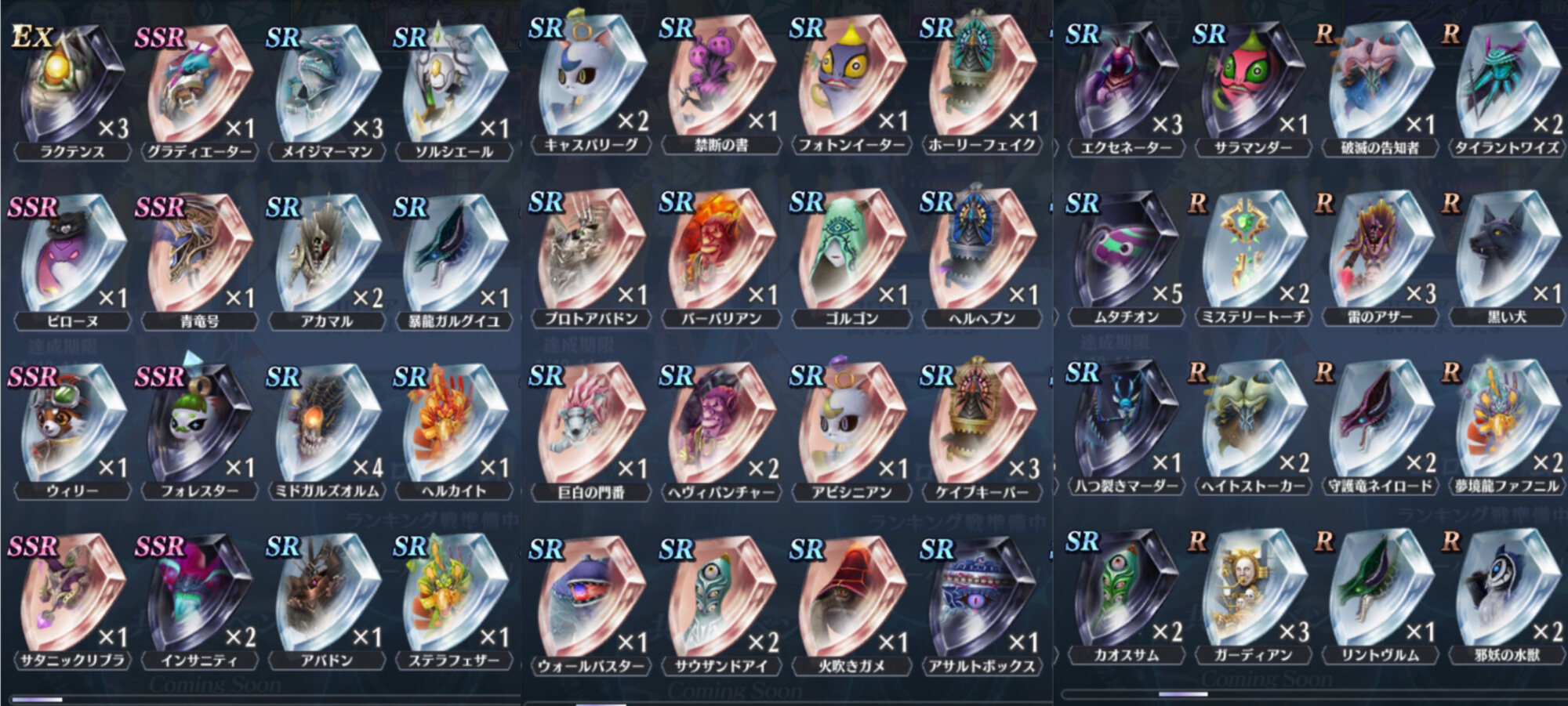Select the SR ゴルゴン green-hooded shield
The image size is (1568, 706).
pyautogui.click(x=852, y=250)
